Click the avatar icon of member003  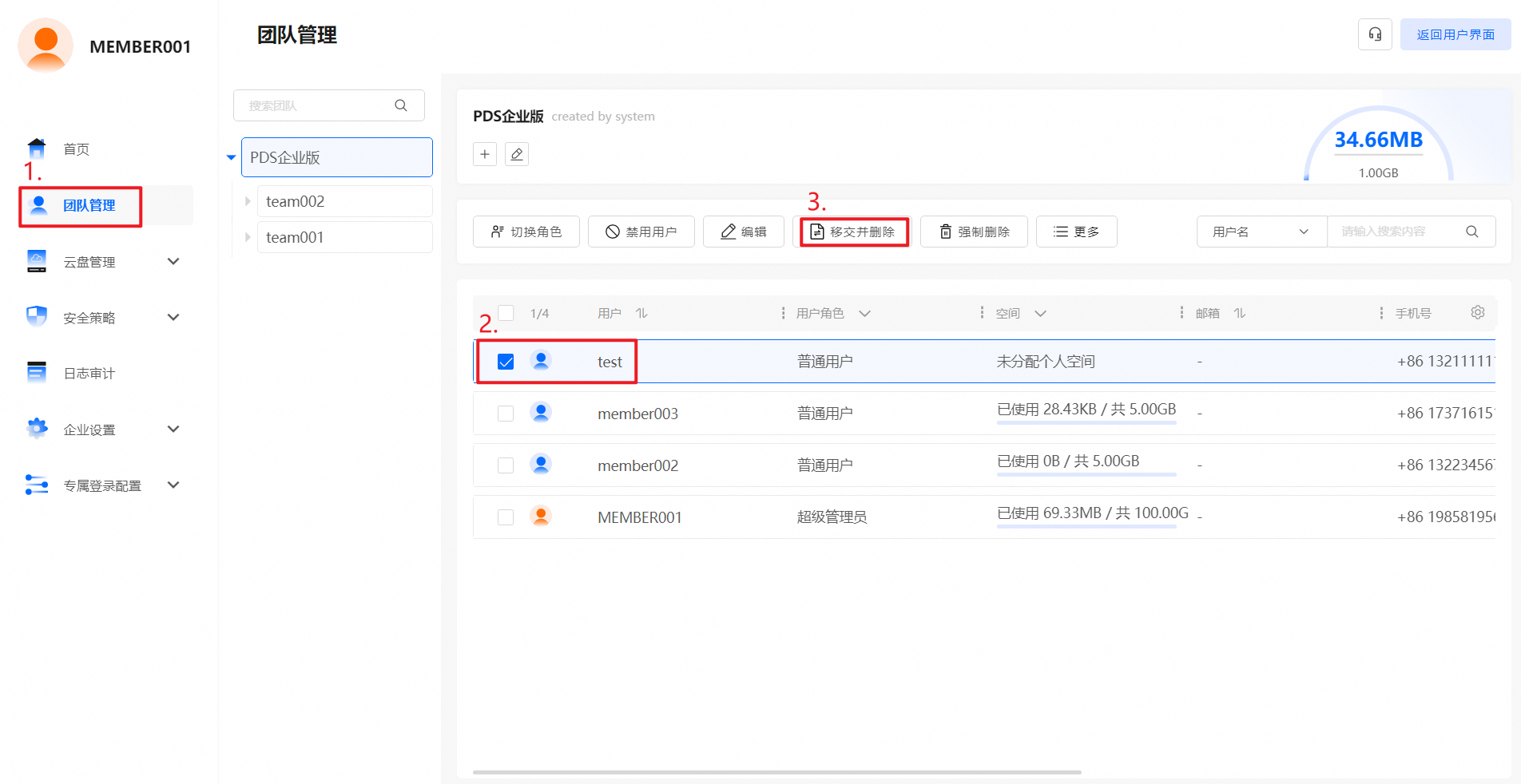[x=541, y=413]
